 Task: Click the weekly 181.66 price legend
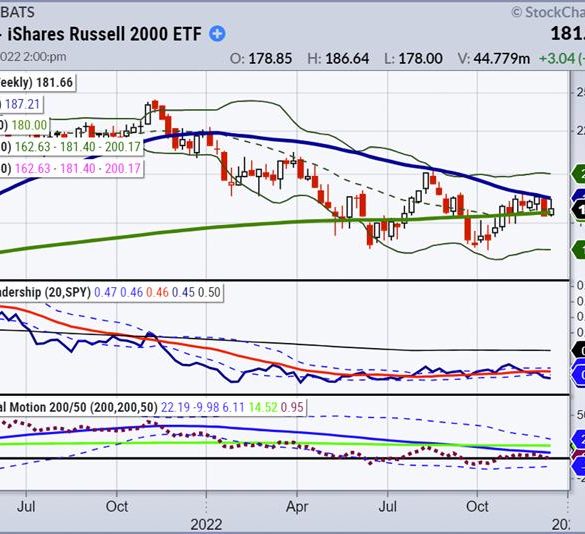coord(37,82)
